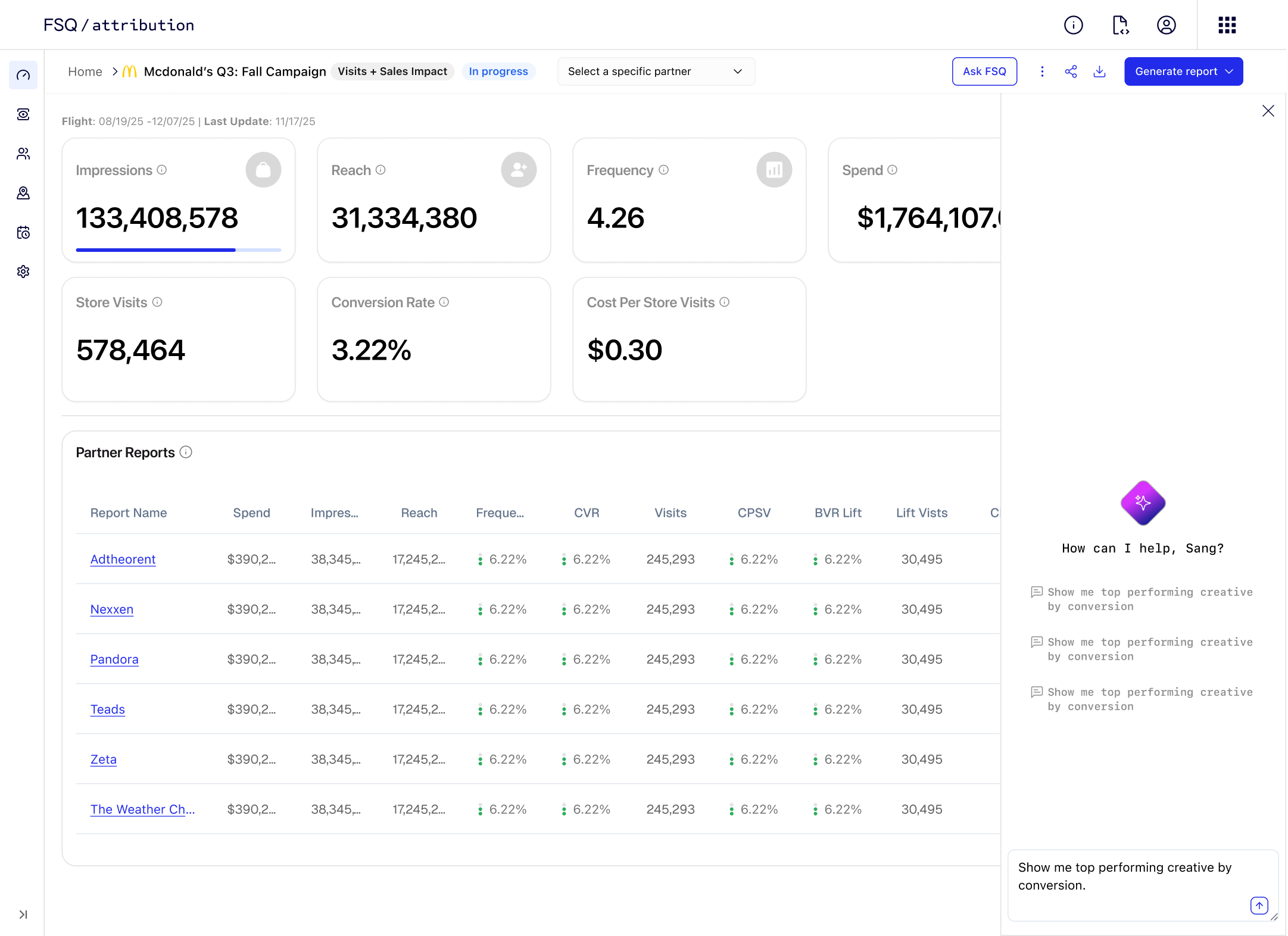1288x936 pixels.
Task: Expand the Select a specific partner dropdown
Action: pyautogui.click(x=656, y=71)
